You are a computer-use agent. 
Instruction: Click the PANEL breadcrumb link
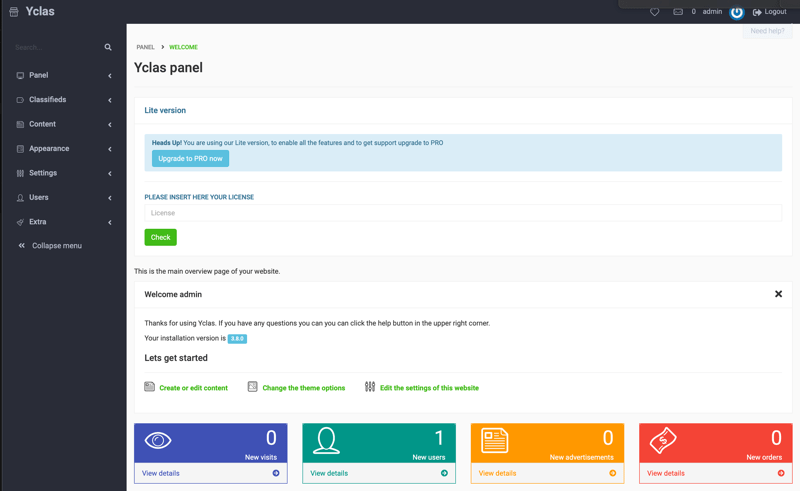[x=145, y=47]
